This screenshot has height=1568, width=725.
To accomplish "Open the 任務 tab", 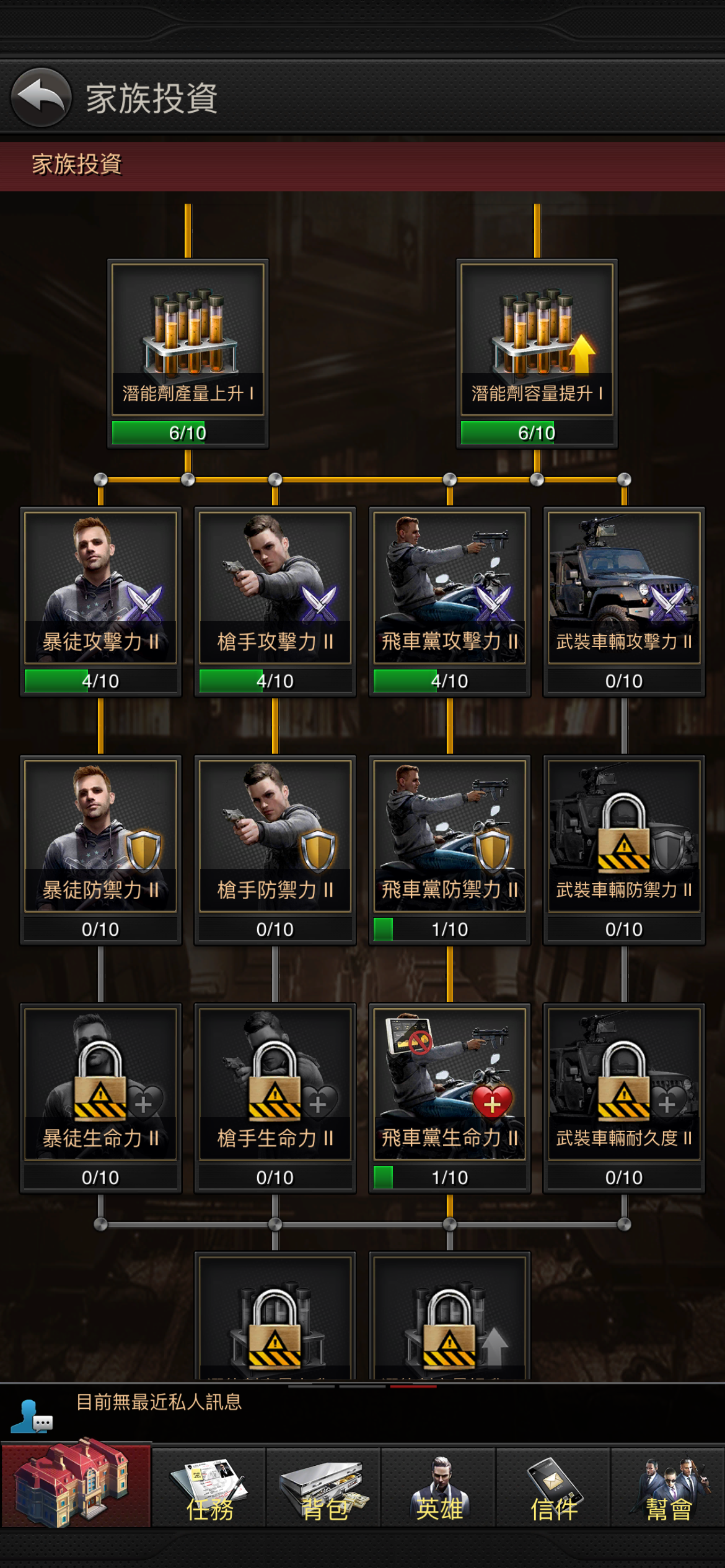I will (209, 1487).
